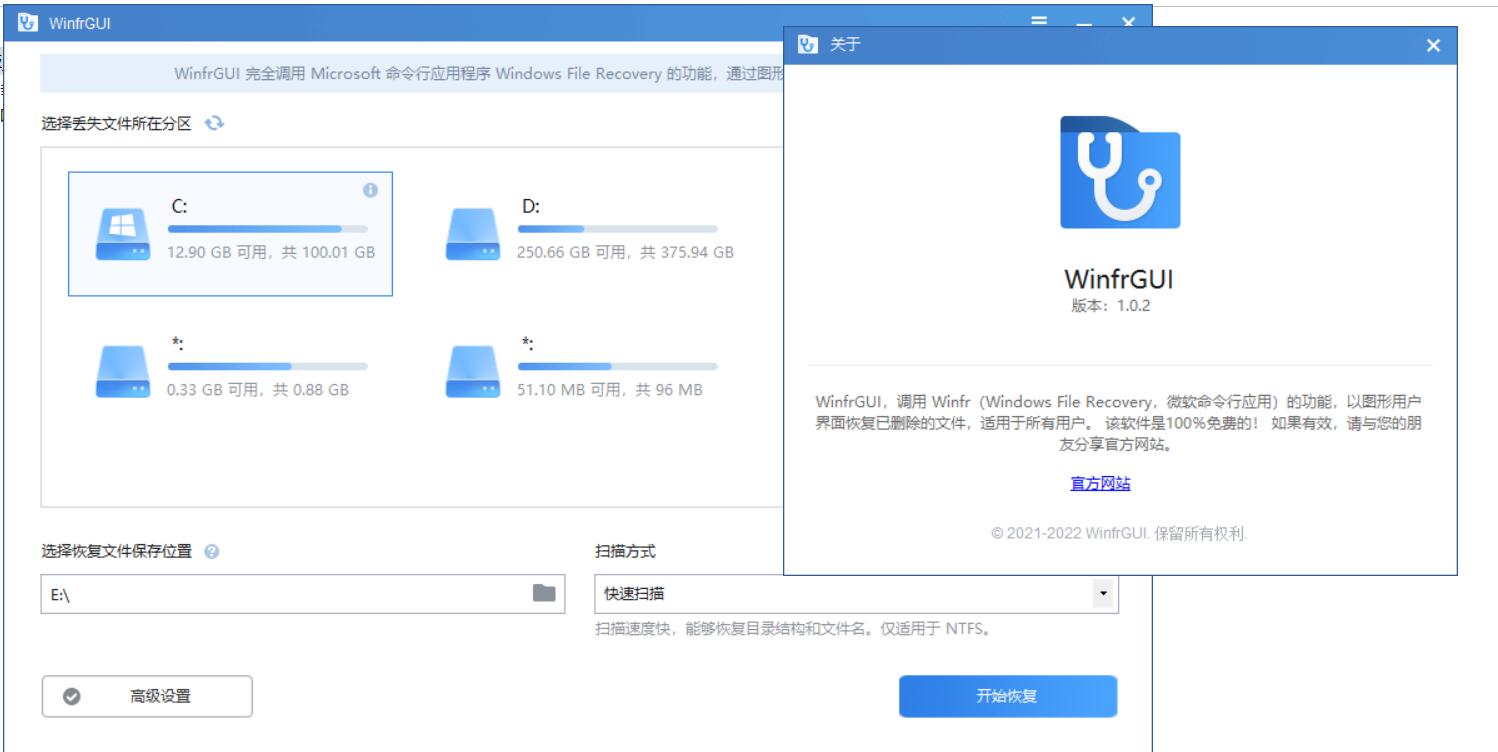Click the info icon on C: drive card

coord(370,190)
